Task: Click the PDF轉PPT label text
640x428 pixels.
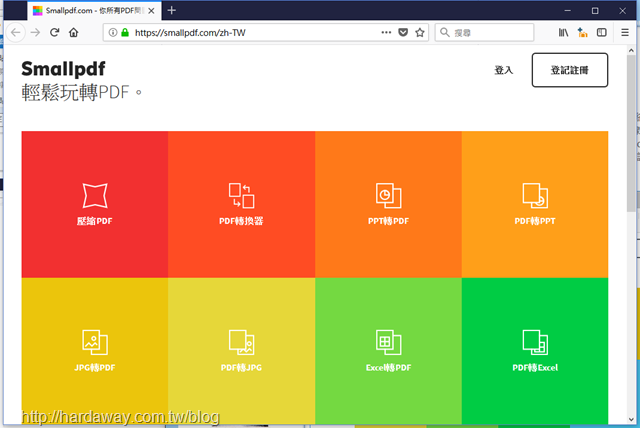Action: (x=535, y=221)
